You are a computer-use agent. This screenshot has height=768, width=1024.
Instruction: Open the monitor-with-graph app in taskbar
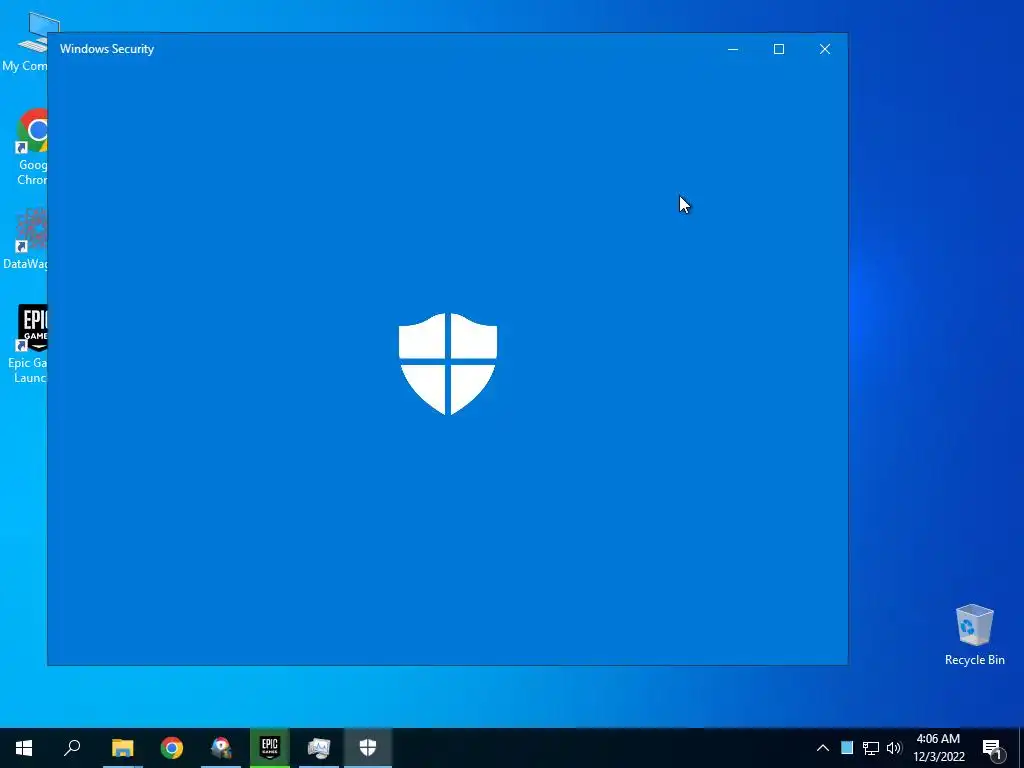(319, 748)
